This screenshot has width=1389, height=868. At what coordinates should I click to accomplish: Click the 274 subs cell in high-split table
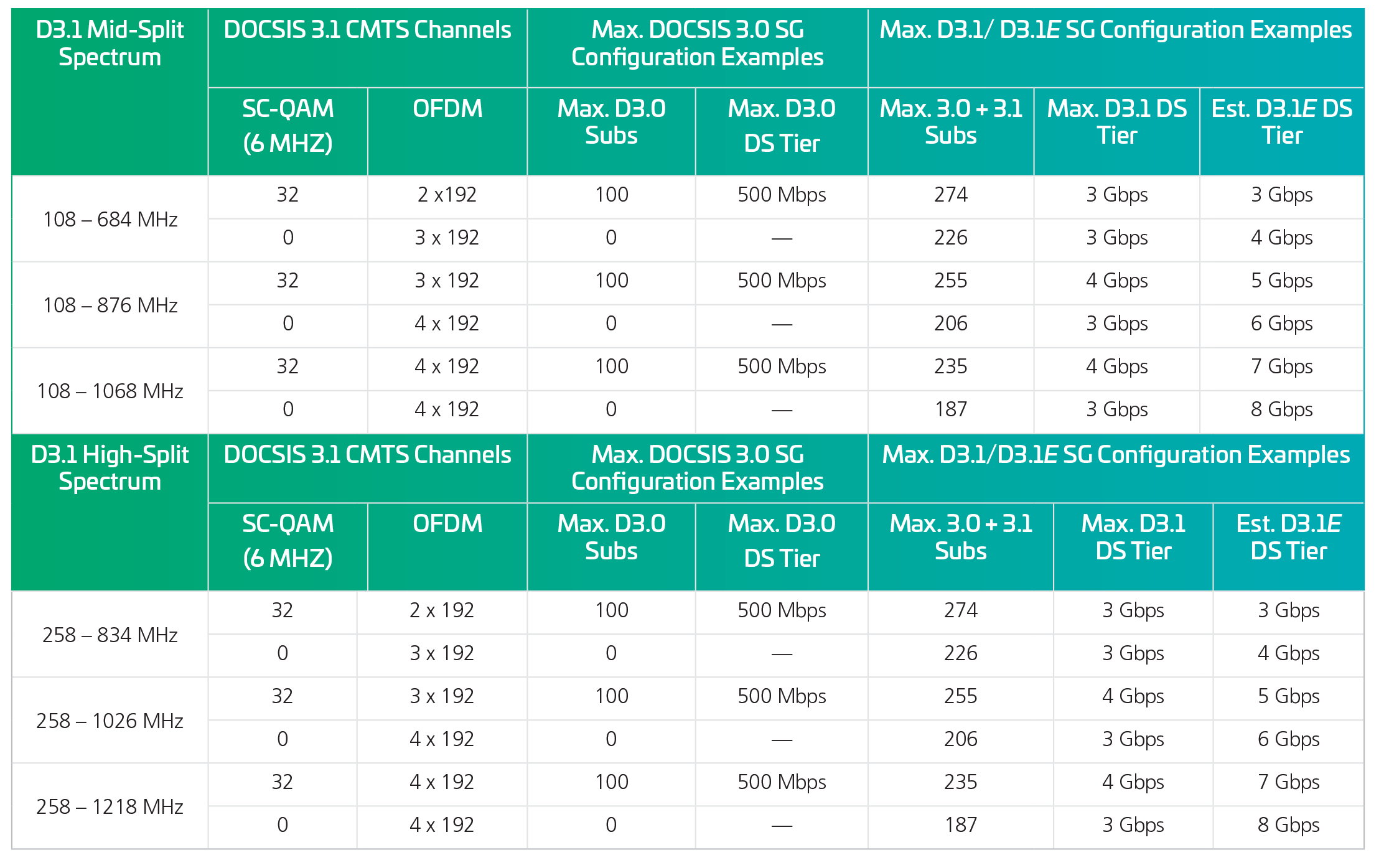(x=960, y=610)
